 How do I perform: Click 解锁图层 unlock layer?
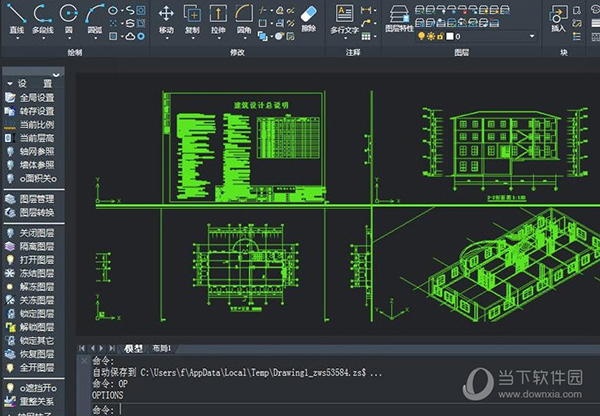tap(30, 327)
